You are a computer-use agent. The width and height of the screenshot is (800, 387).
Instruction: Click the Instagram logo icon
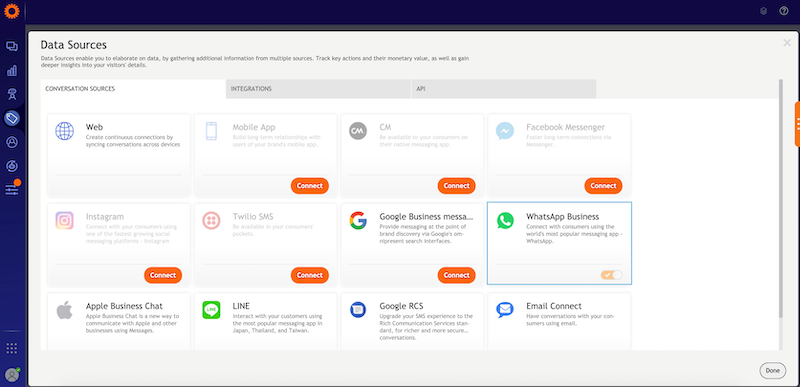coord(65,221)
